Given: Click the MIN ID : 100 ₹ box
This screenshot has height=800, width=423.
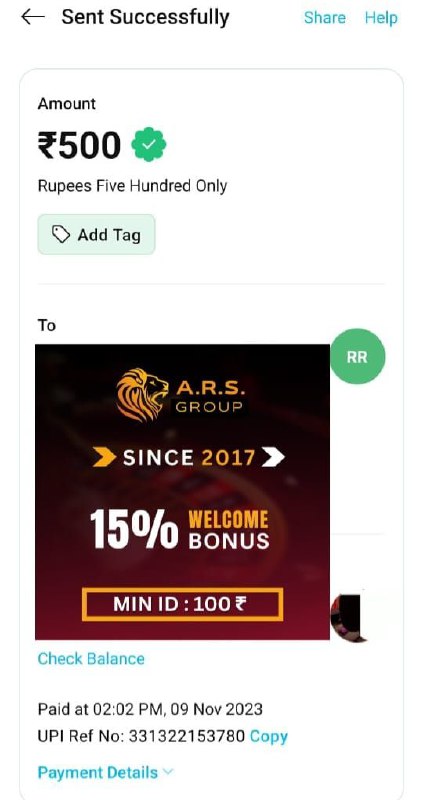Looking at the screenshot, I should tap(182, 605).
